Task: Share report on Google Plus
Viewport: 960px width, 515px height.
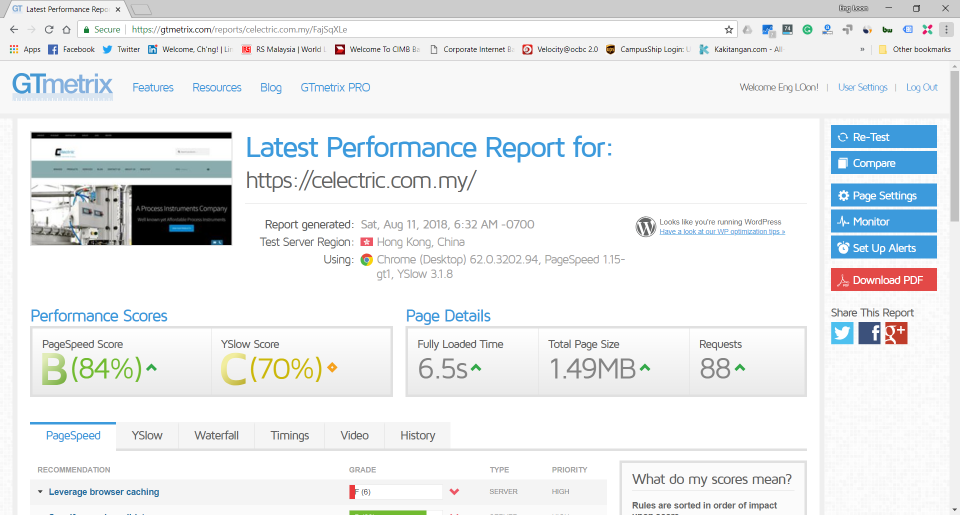Action: (896, 333)
